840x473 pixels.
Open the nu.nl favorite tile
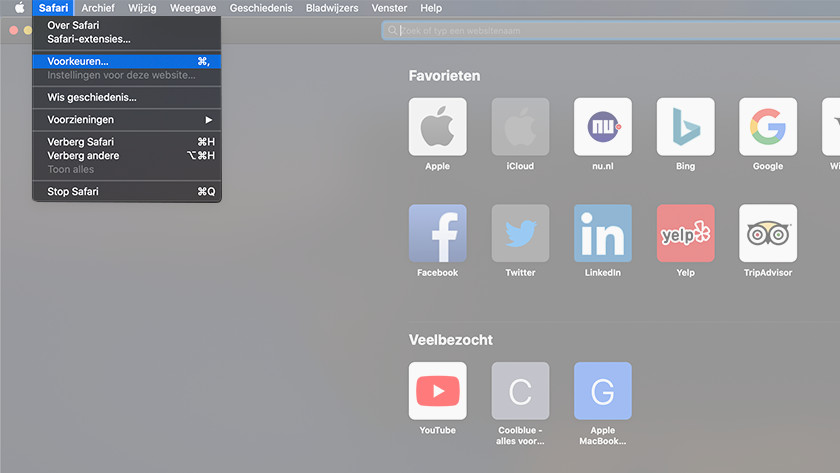click(x=603, y=127)
